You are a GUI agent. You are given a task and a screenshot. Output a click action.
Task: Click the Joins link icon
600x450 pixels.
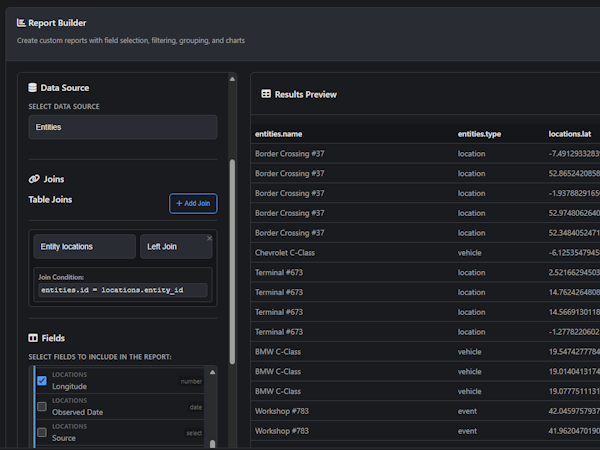[x=34, y=179]
